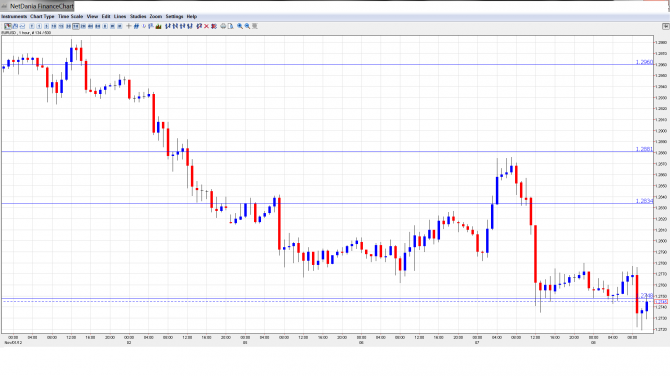Click the 1.2960 horizontal line label
670x376 pixels.
(x=644, y=62)
